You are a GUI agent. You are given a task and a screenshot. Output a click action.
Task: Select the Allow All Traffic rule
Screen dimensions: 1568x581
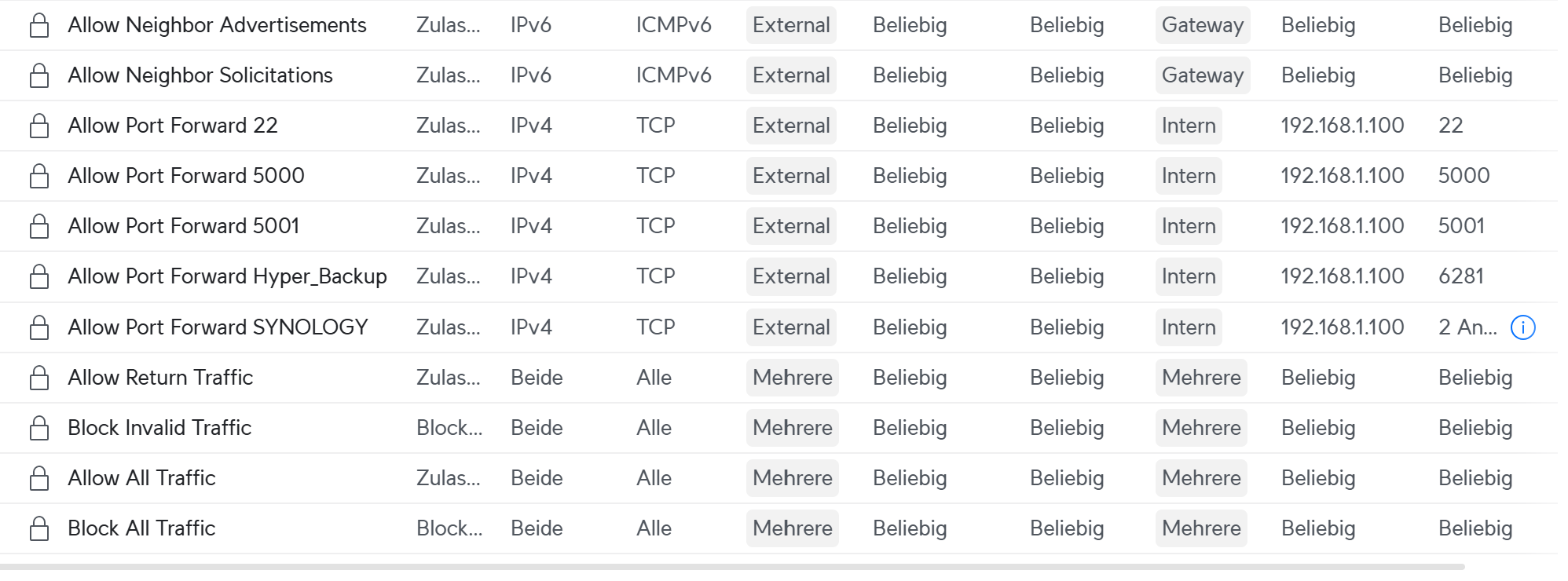[x=778, y=478]
